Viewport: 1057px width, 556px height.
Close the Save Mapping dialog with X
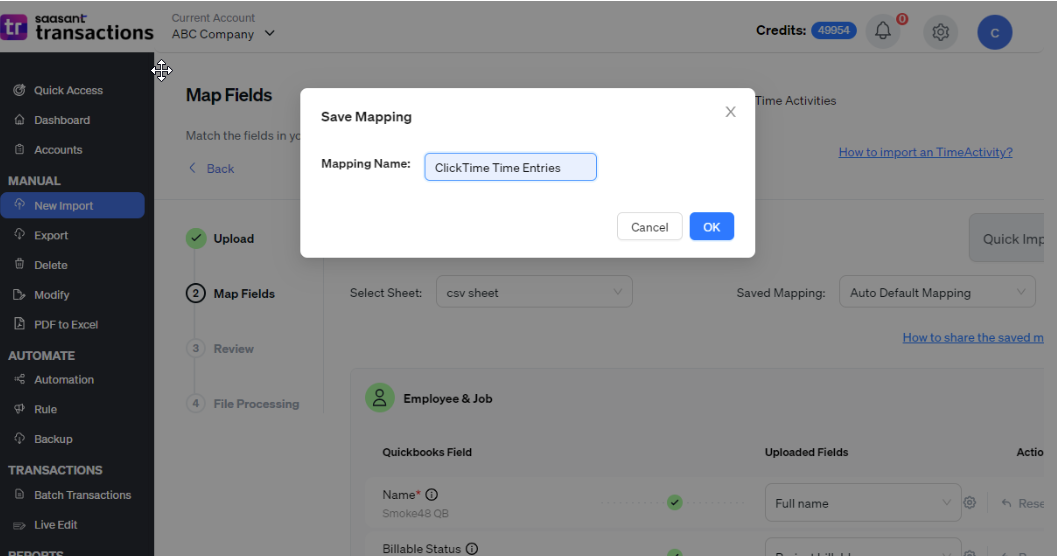click(x=730, y=112)
